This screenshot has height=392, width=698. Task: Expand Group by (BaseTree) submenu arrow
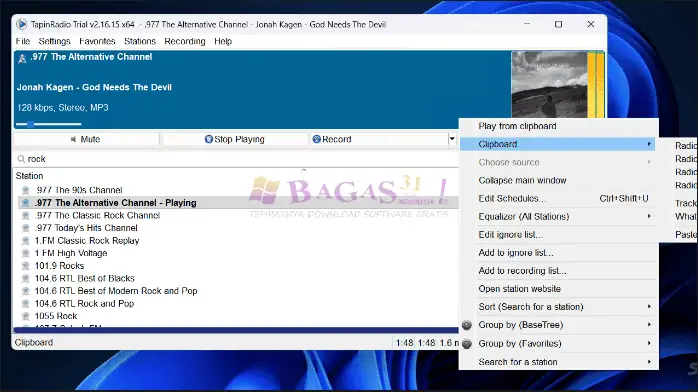649,325
